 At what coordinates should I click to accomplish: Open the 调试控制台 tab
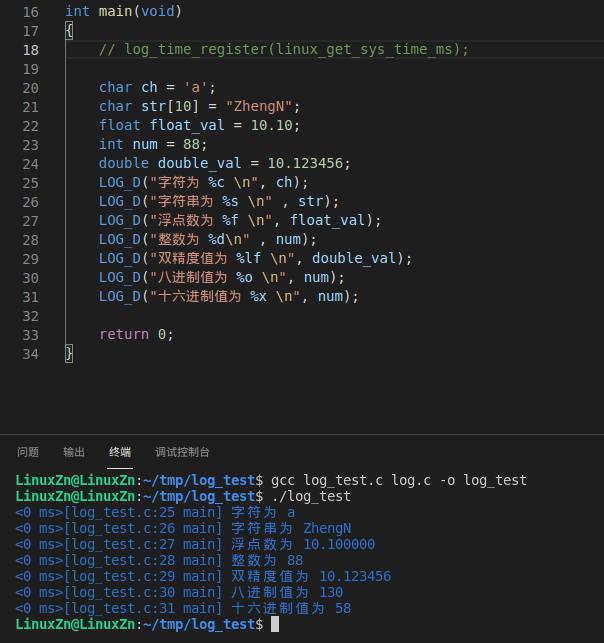[x=182, y=452]
